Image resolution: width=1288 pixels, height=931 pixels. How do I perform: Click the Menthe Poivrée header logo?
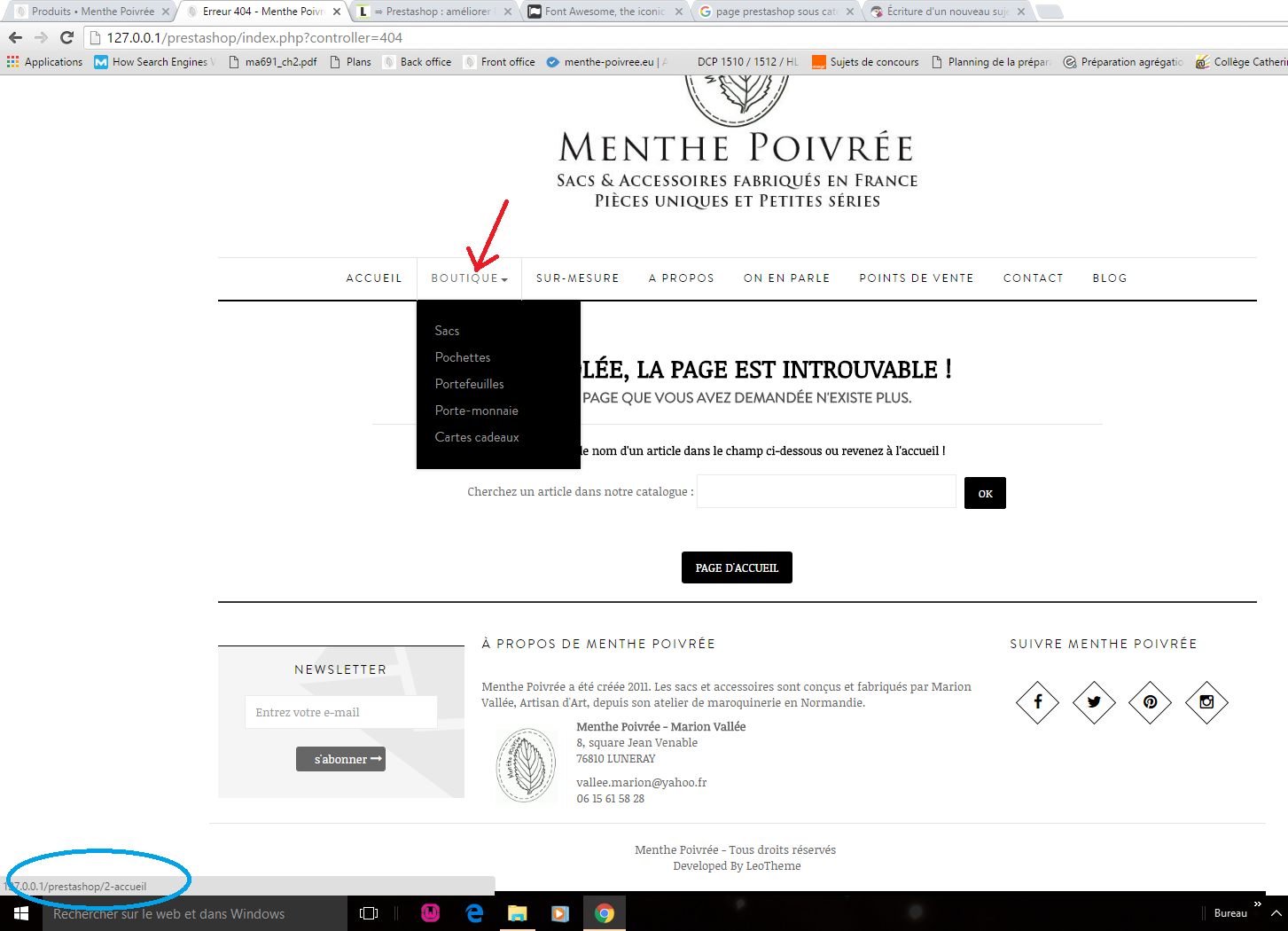click(737, 142)
